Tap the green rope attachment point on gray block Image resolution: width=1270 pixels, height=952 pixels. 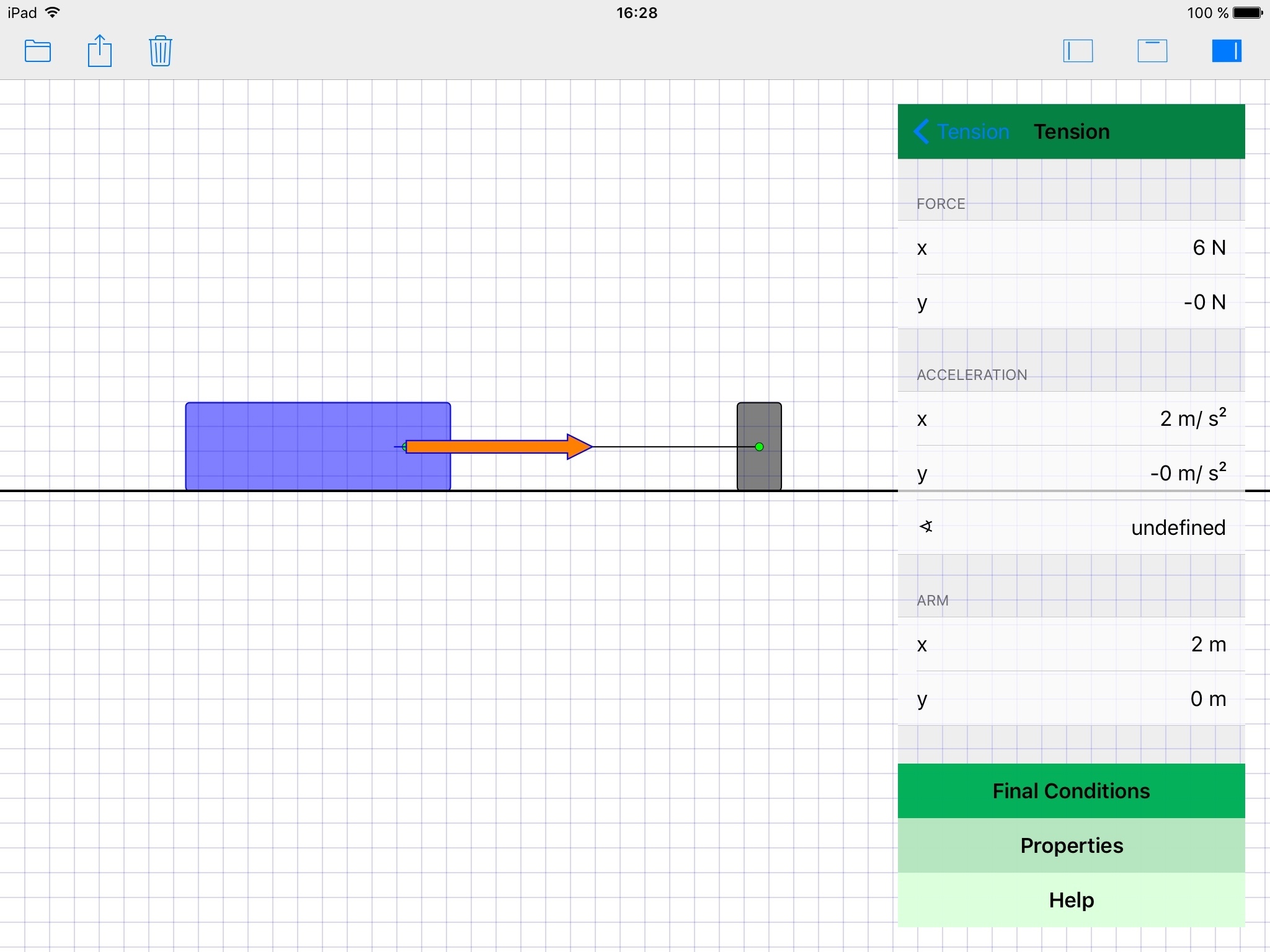pyautogui.click(x=759, y=446)
